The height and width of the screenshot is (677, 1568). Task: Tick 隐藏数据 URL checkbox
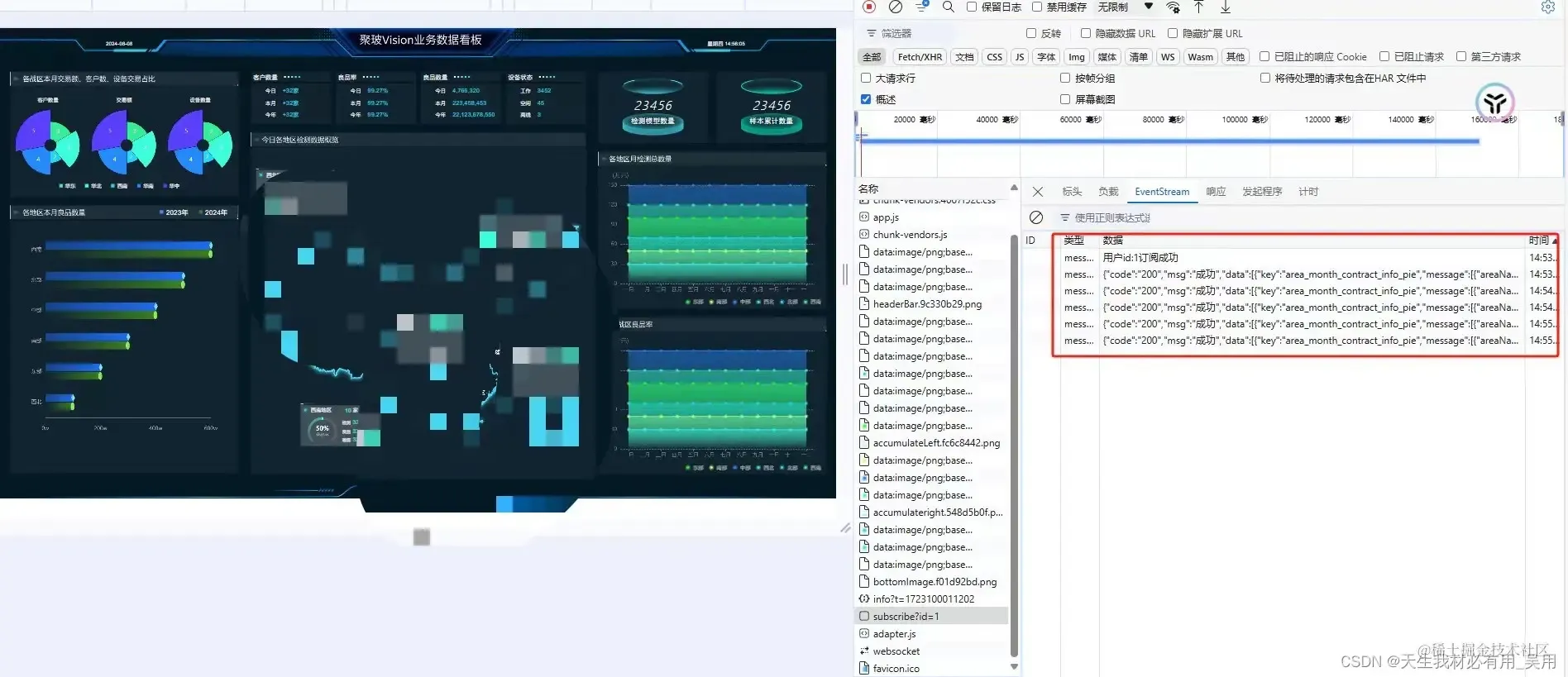(x=1086, y=33)
